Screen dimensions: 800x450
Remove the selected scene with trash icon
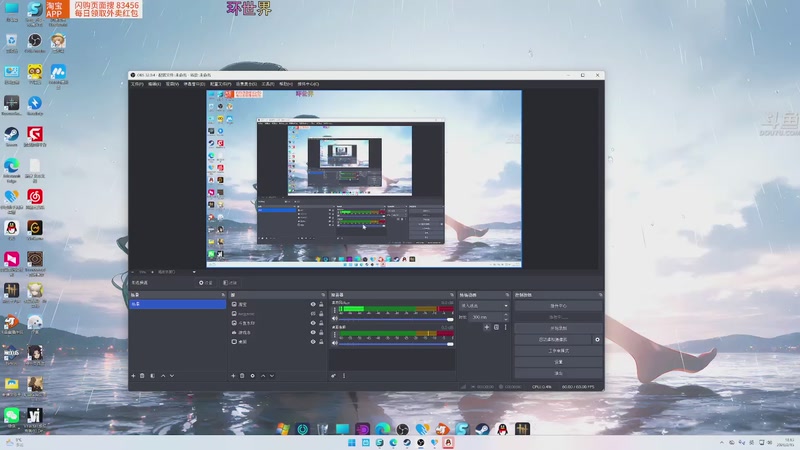point(142,376)
